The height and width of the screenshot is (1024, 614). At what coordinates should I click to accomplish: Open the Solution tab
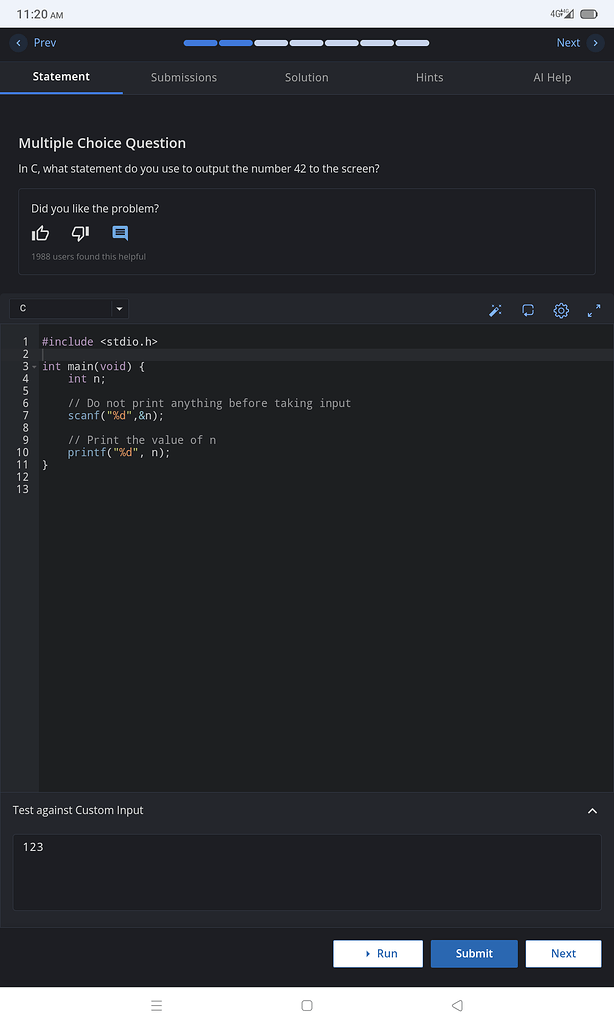[306, 77]
